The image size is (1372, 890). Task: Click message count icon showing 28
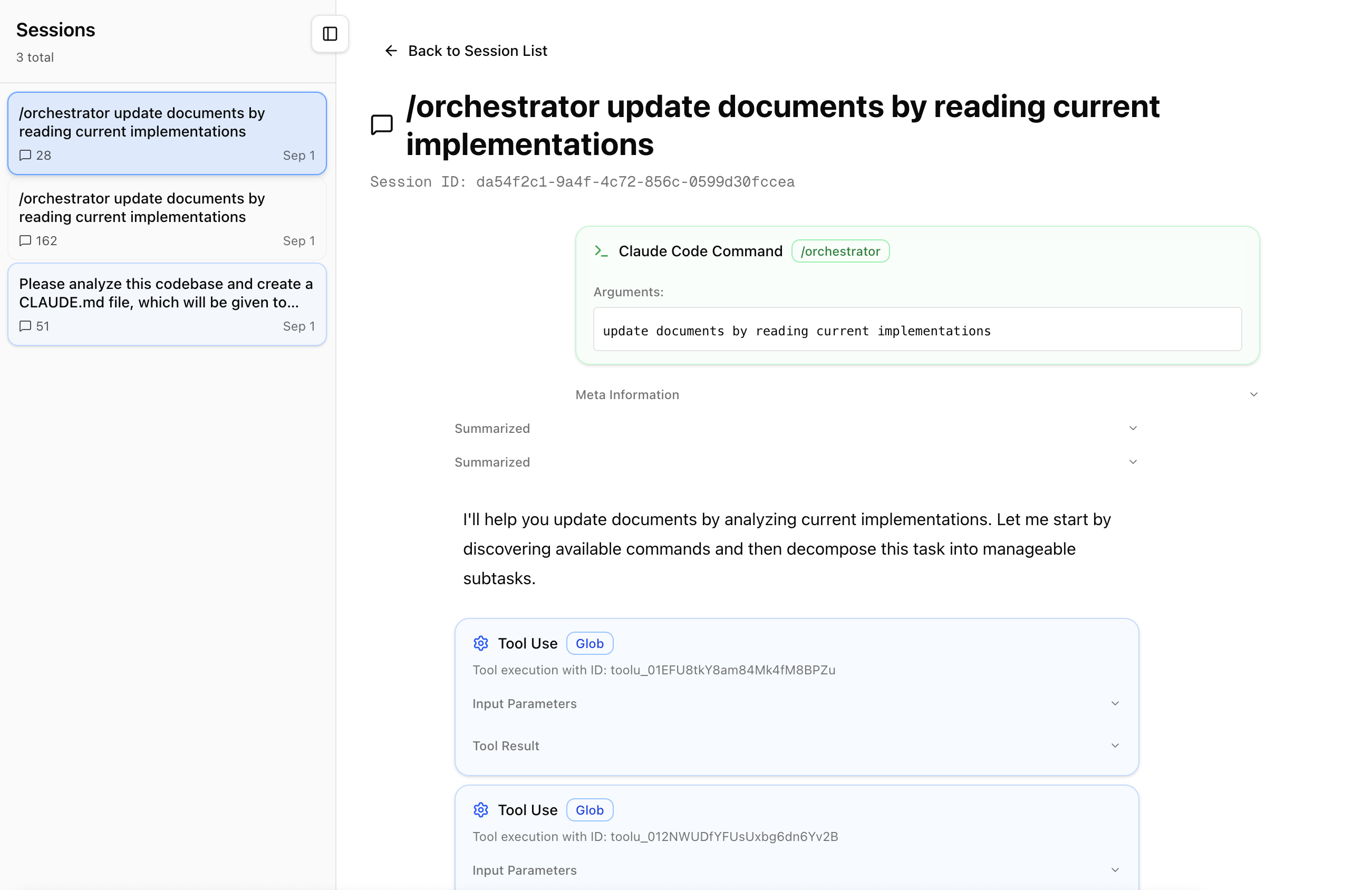(x=25, y=156)
